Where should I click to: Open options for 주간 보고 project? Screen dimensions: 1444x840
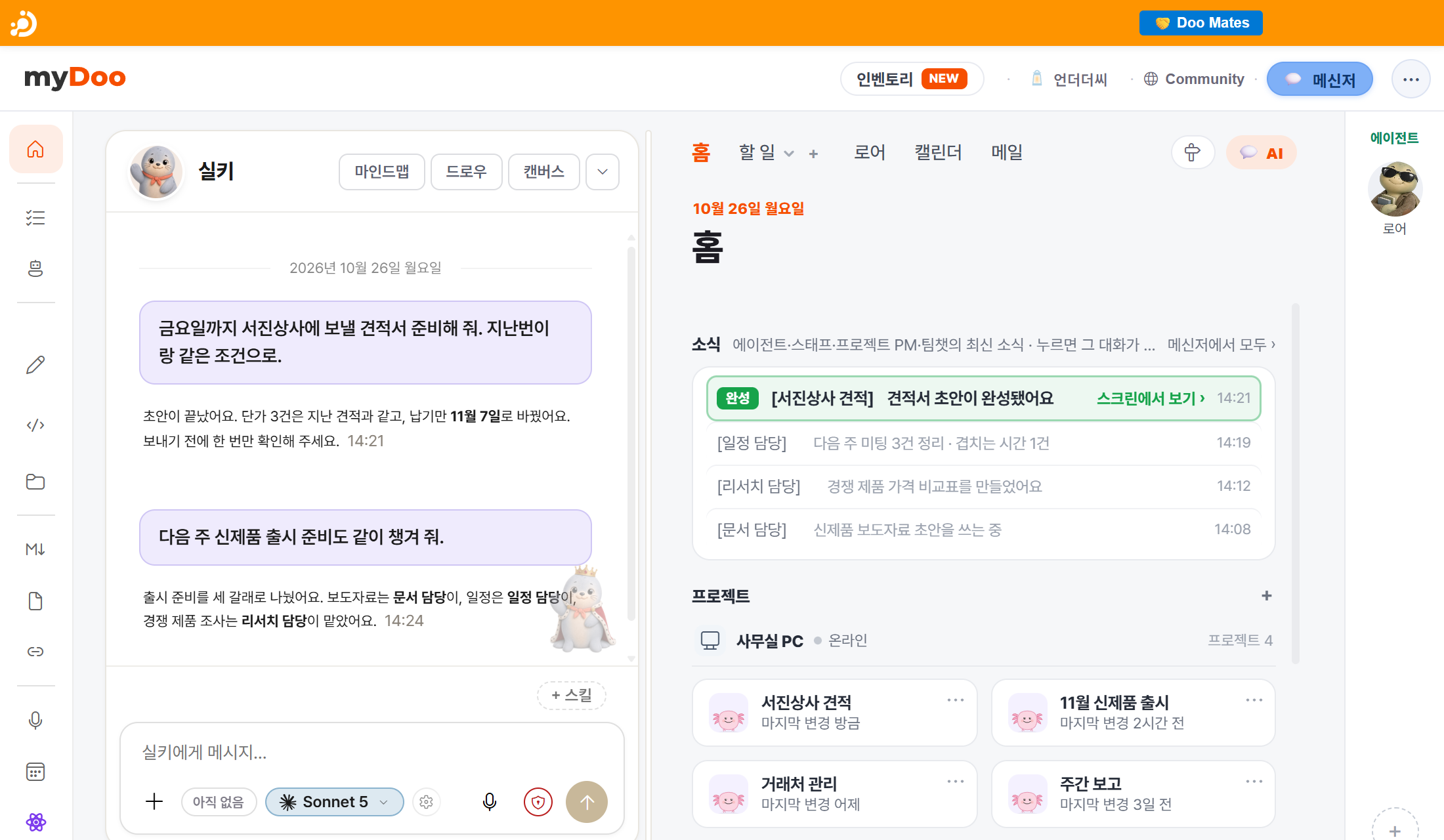1254,782
